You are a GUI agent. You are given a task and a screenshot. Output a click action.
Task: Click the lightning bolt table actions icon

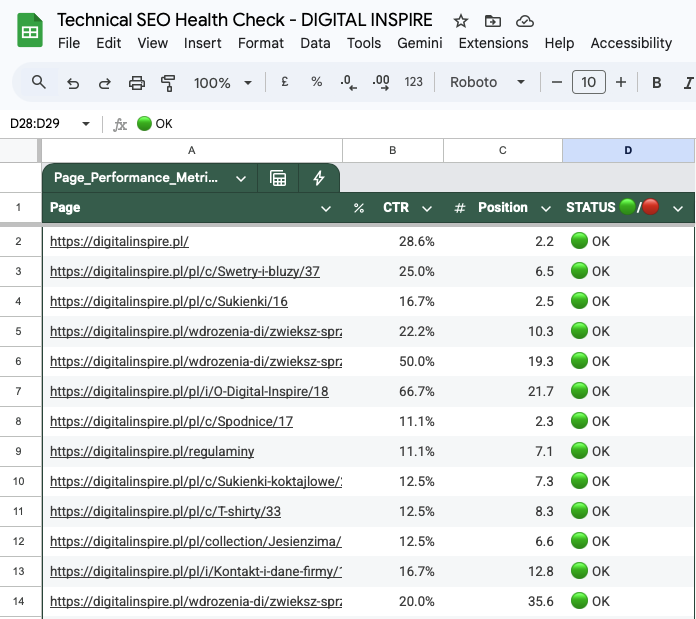click(x=319, y=178)
